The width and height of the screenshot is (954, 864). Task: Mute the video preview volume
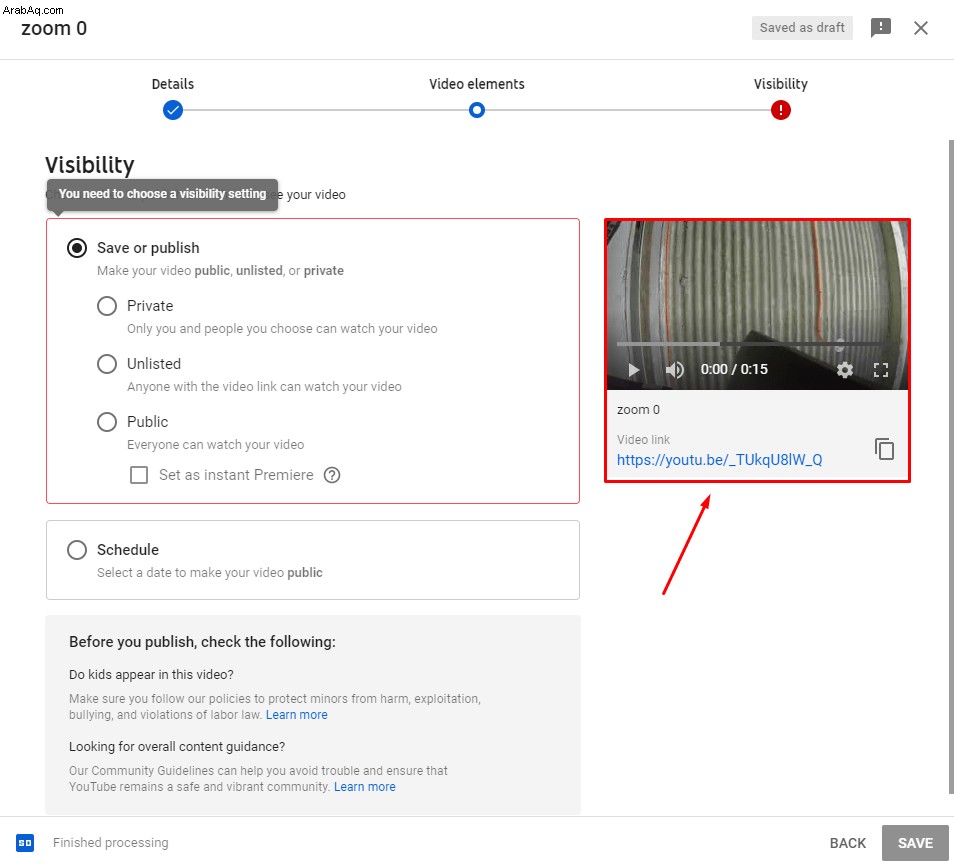[x=674, y=369]
